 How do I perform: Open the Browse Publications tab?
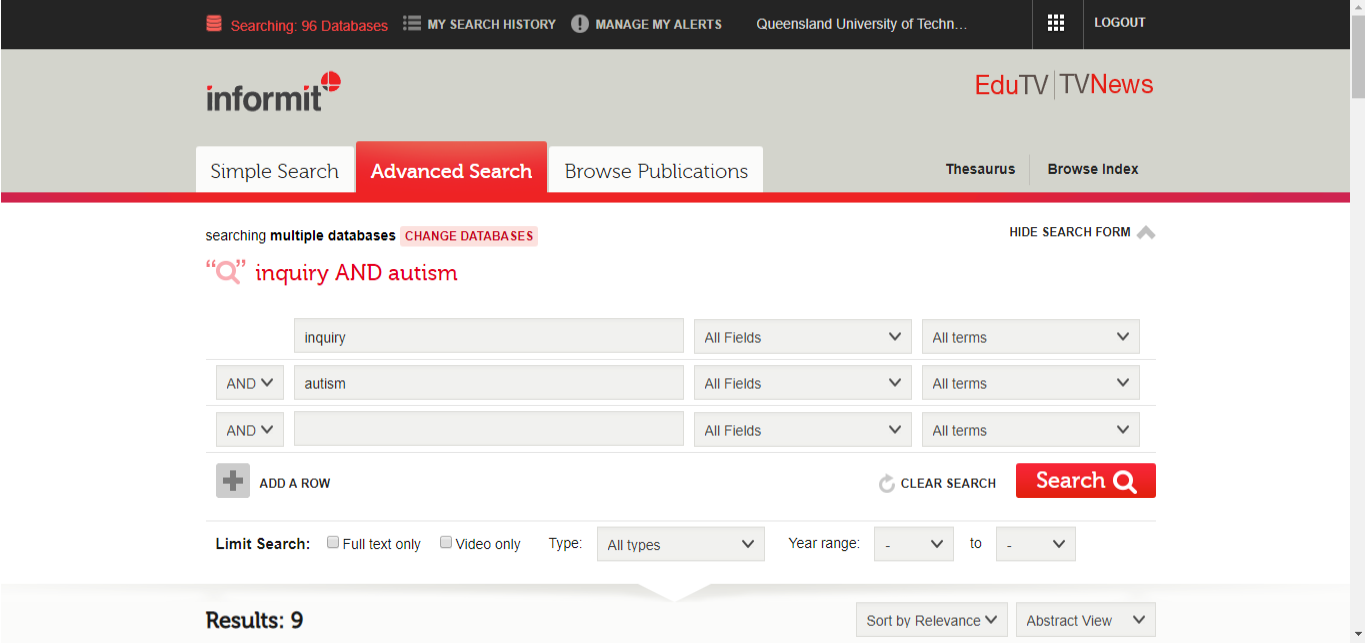(x=656, y=170)
